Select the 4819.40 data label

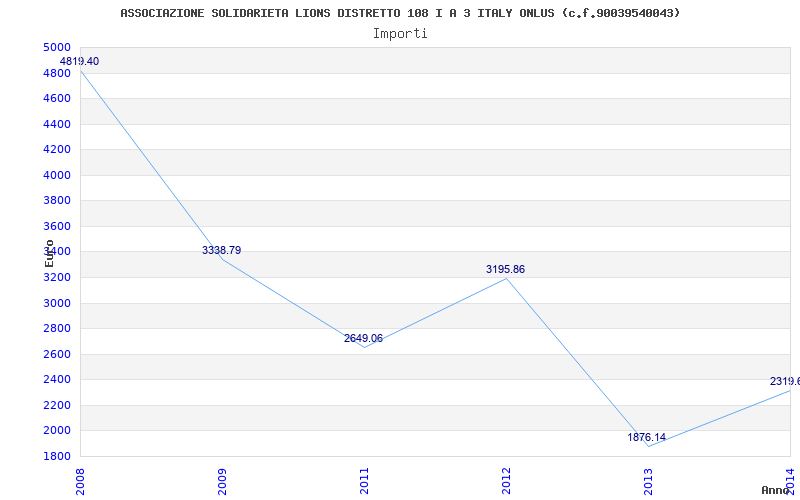(80, 61)
